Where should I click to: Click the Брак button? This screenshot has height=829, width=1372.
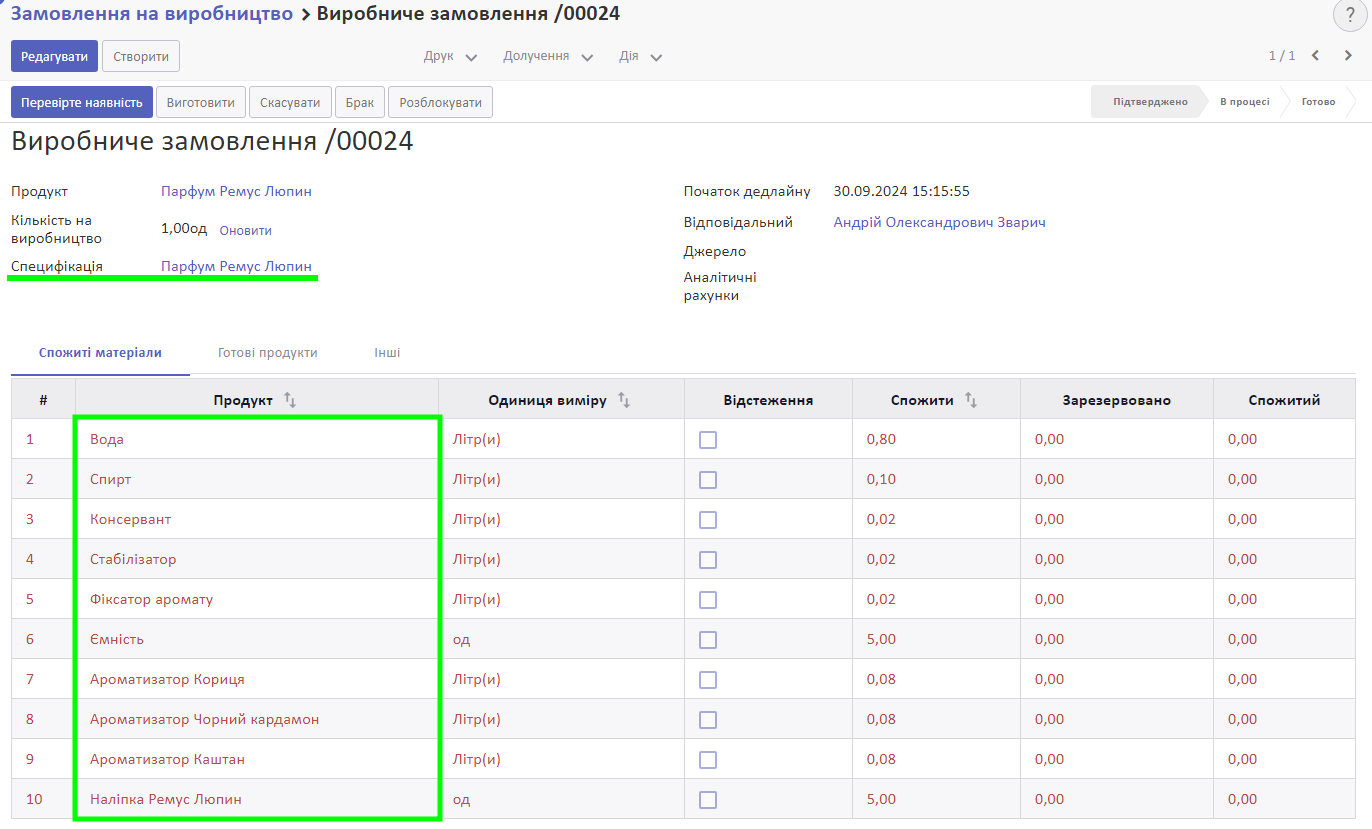(x=360, y=102)
